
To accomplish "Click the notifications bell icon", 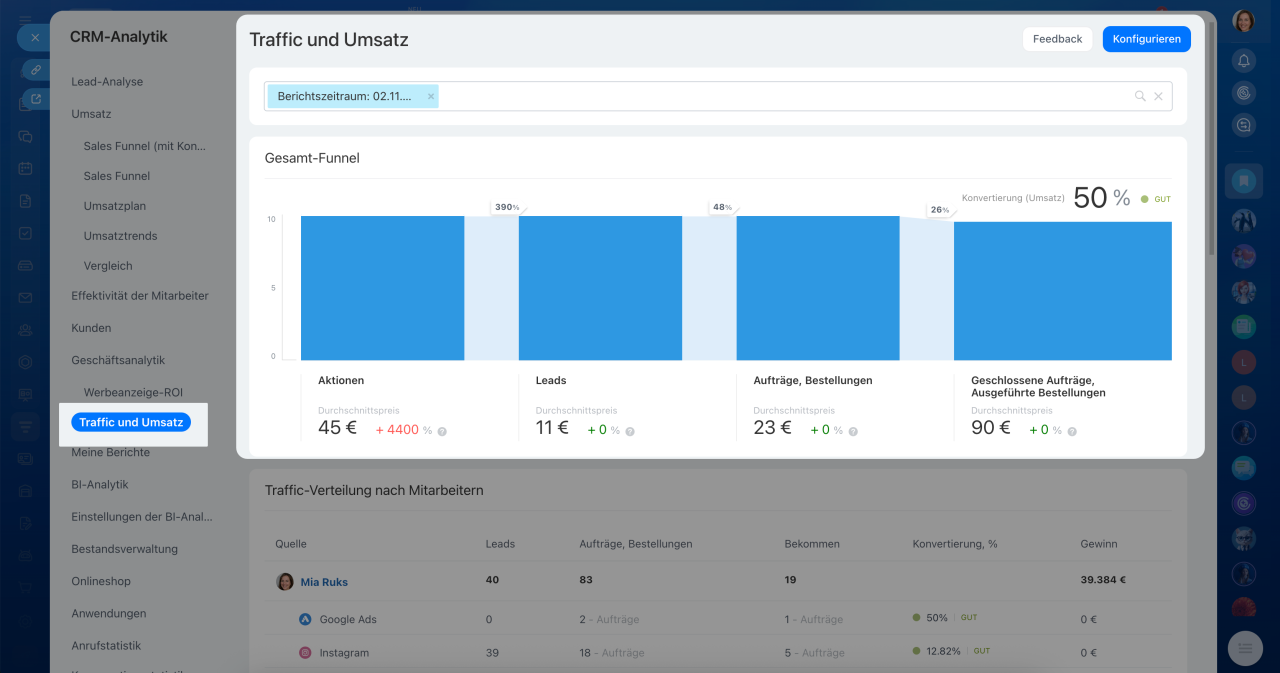I will coord(1244,61).
